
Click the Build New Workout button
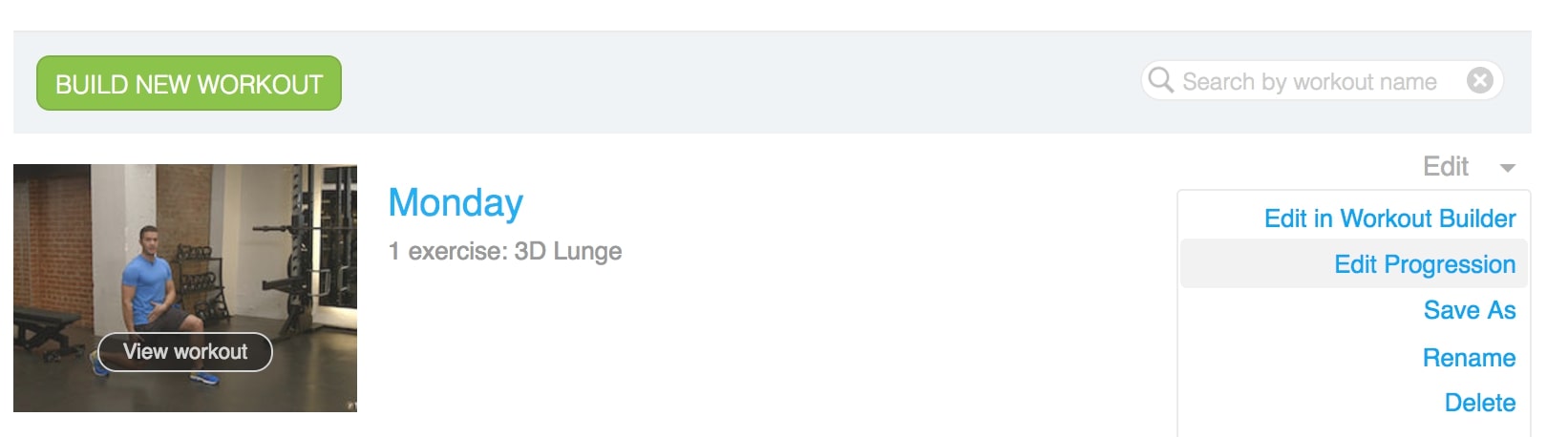pyautogui.click(x=189, y=84)
